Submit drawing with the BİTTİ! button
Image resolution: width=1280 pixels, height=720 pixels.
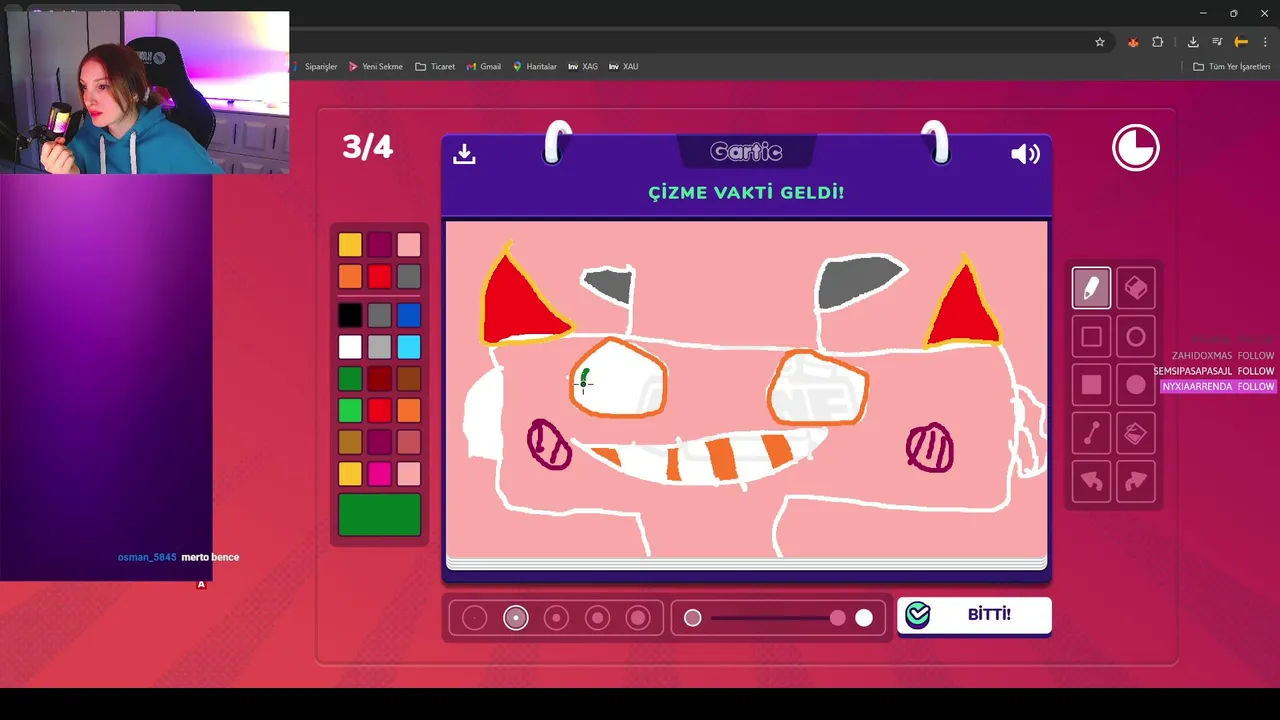(974, 615)
